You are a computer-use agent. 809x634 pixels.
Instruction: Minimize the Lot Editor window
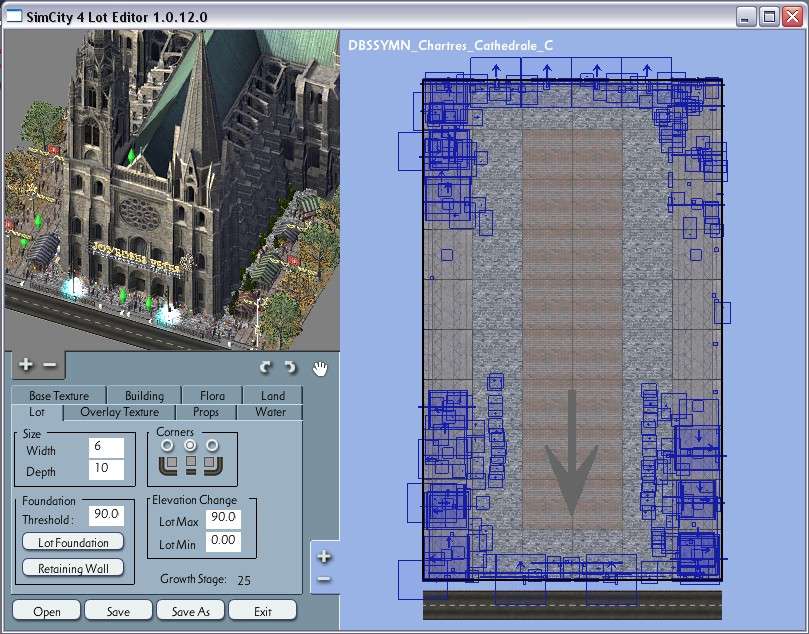tap(745, 17)
